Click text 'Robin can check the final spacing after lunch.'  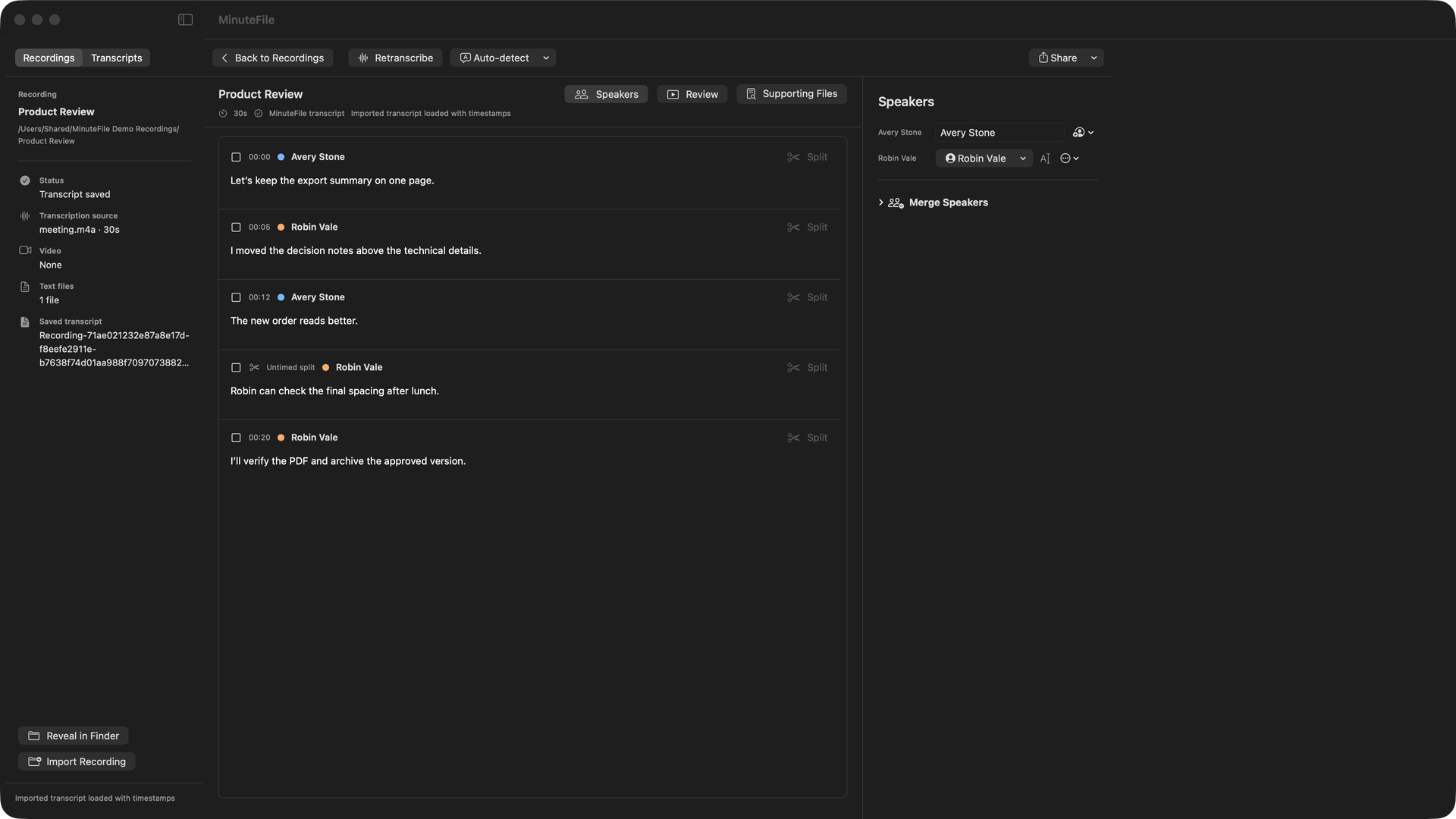334,391
